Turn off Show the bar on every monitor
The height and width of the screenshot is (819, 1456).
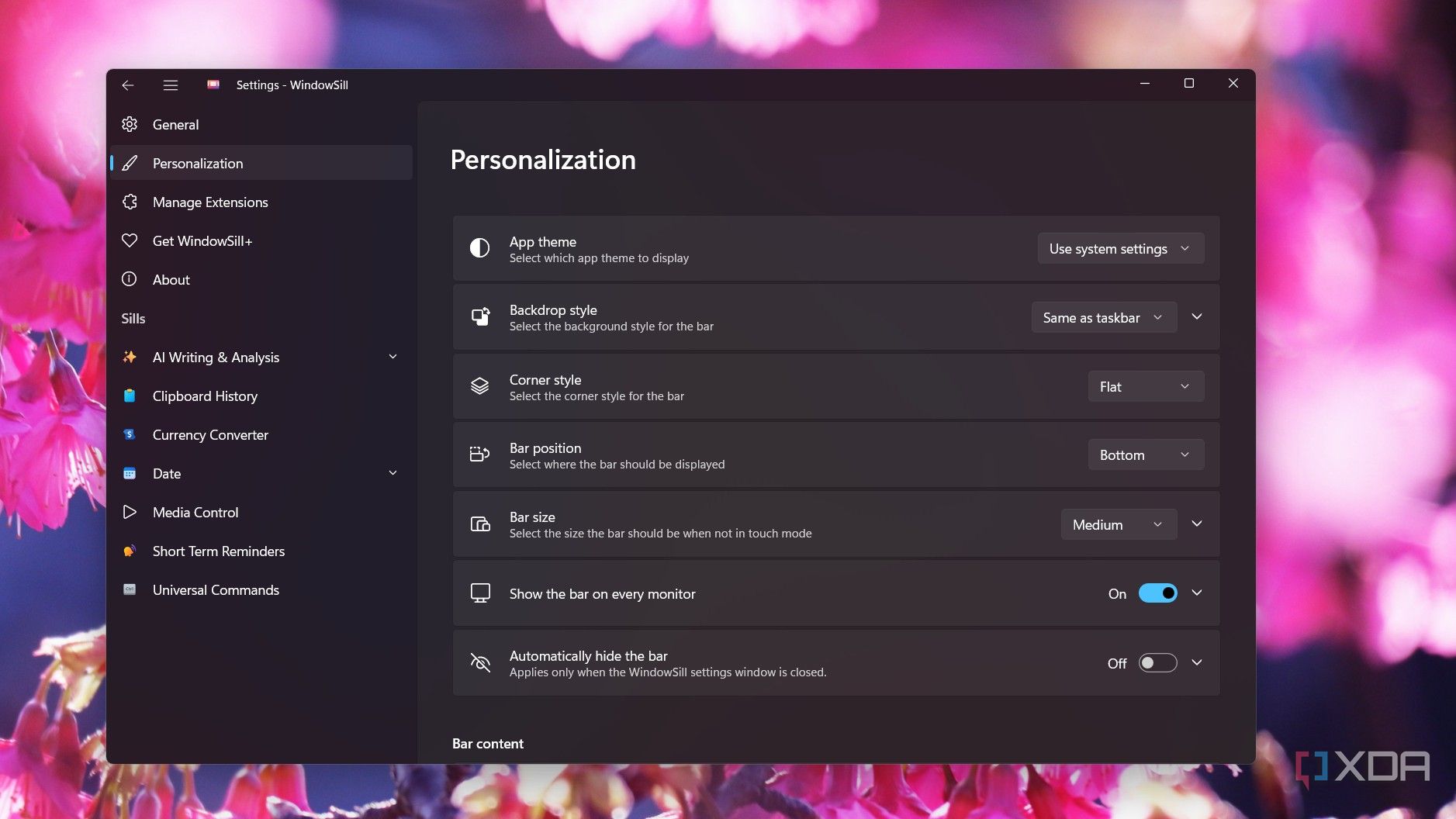click(x=1157, y=593)
